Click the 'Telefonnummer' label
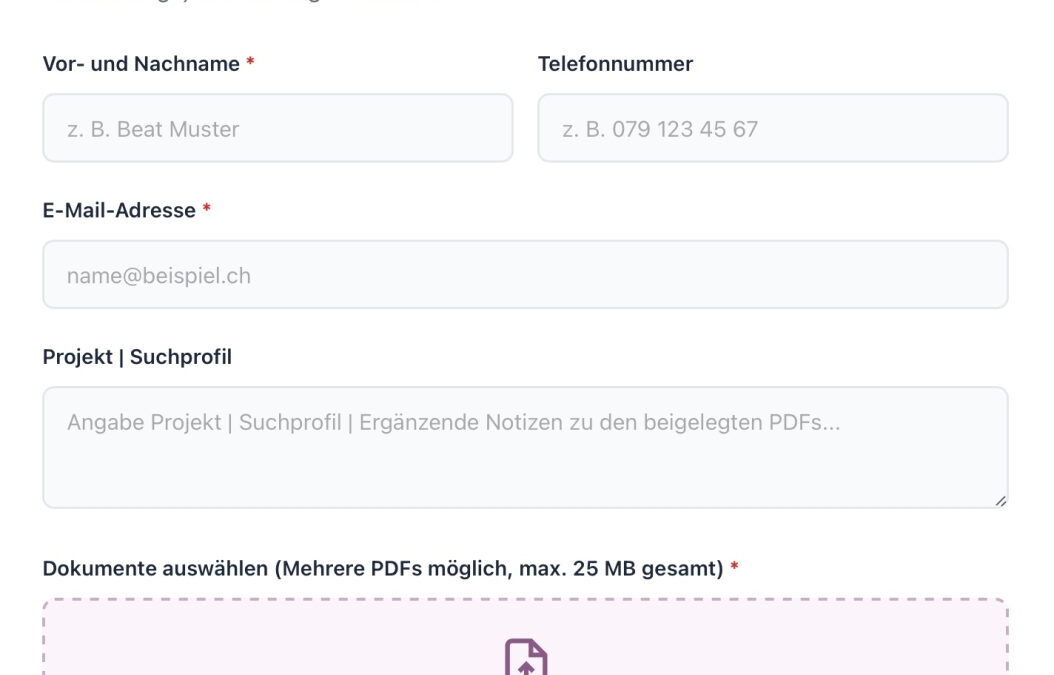 pyautogui.click(x=615, y=64)
